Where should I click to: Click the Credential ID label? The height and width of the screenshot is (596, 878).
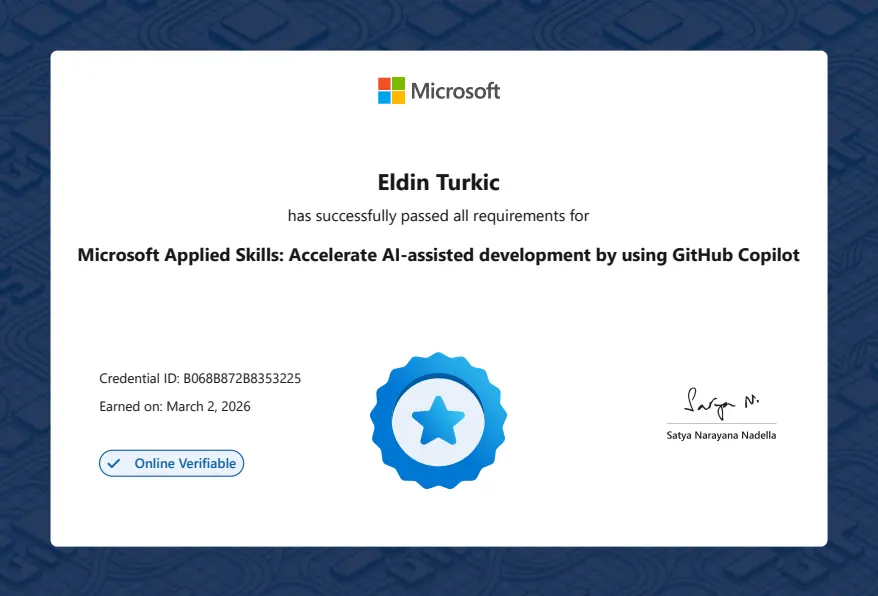(139, 379)
